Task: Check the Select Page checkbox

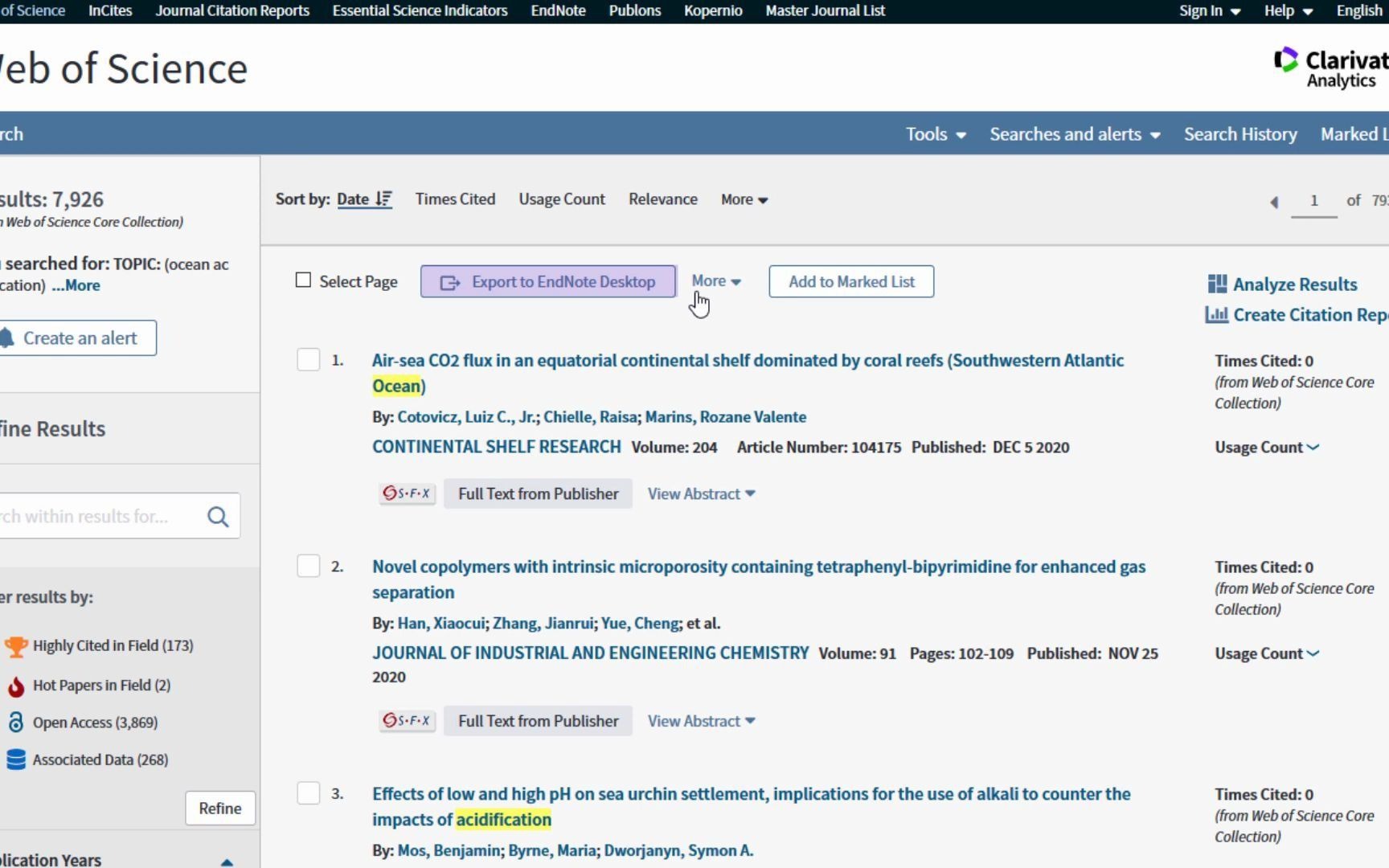Action: 303,280
